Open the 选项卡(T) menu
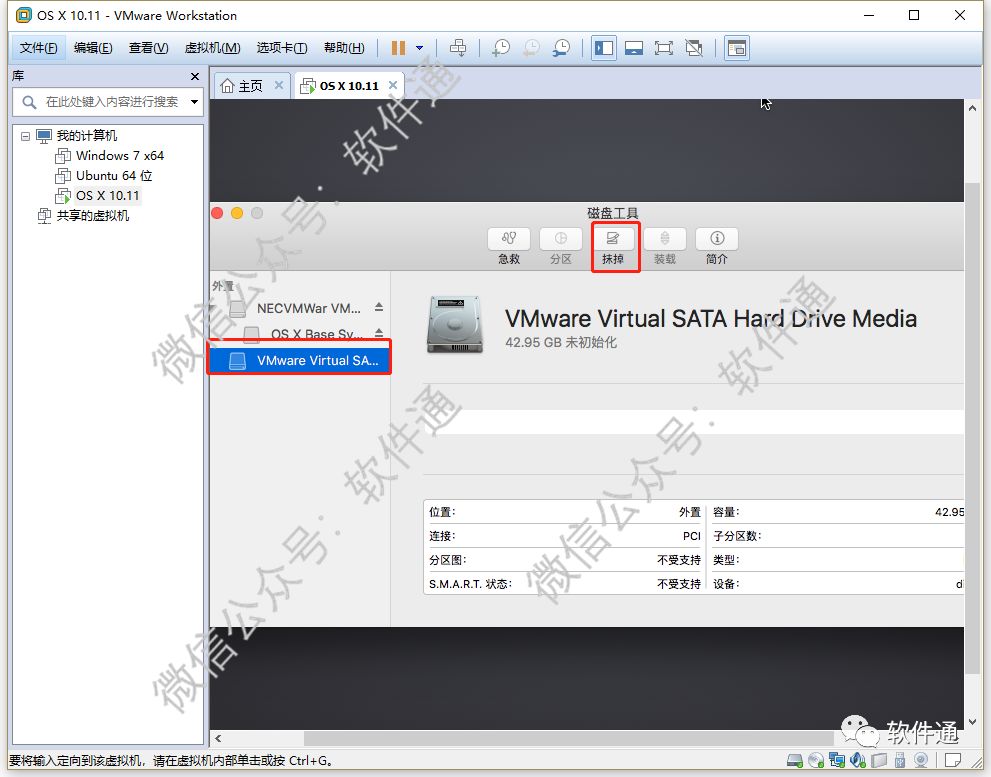Image resolution: width=991 pixels, height=777 pixels. 282,48
